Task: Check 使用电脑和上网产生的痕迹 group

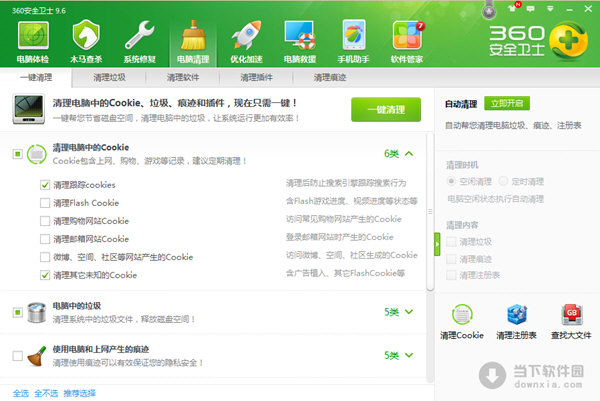Action: point(18,355)
